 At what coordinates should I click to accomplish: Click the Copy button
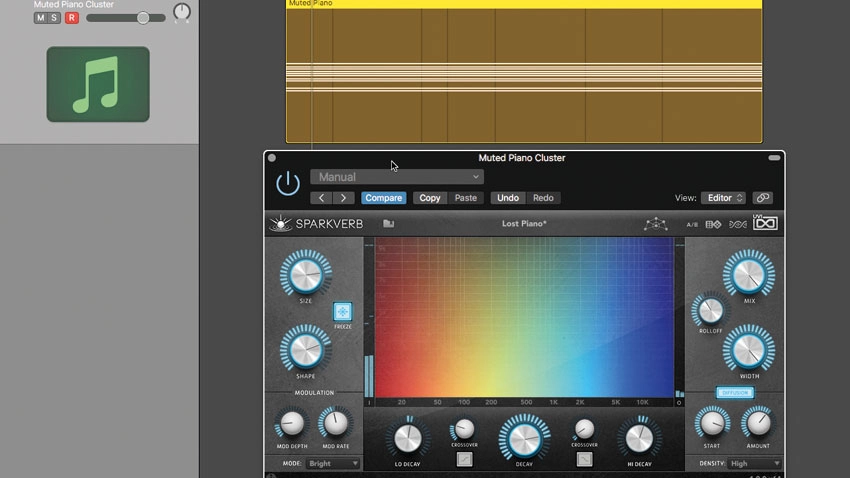coord(430,198)
